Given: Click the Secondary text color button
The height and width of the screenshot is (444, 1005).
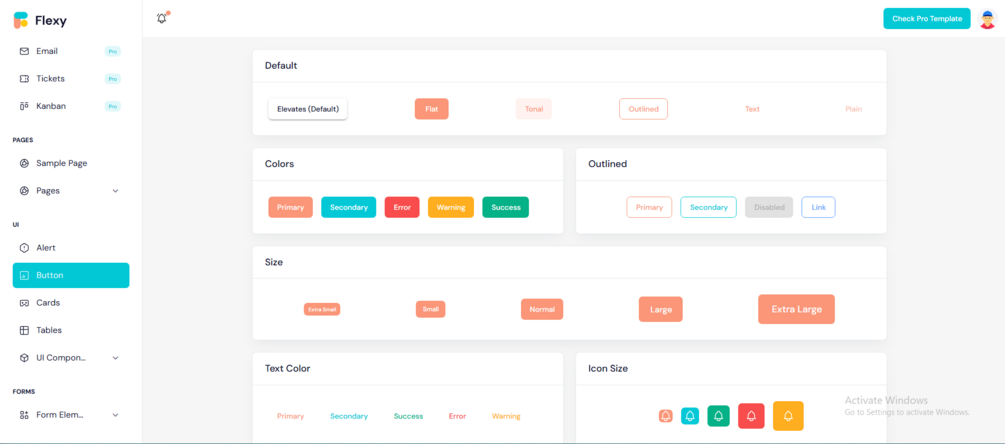Looking at the screenshot, I should [x=349, y=416].
